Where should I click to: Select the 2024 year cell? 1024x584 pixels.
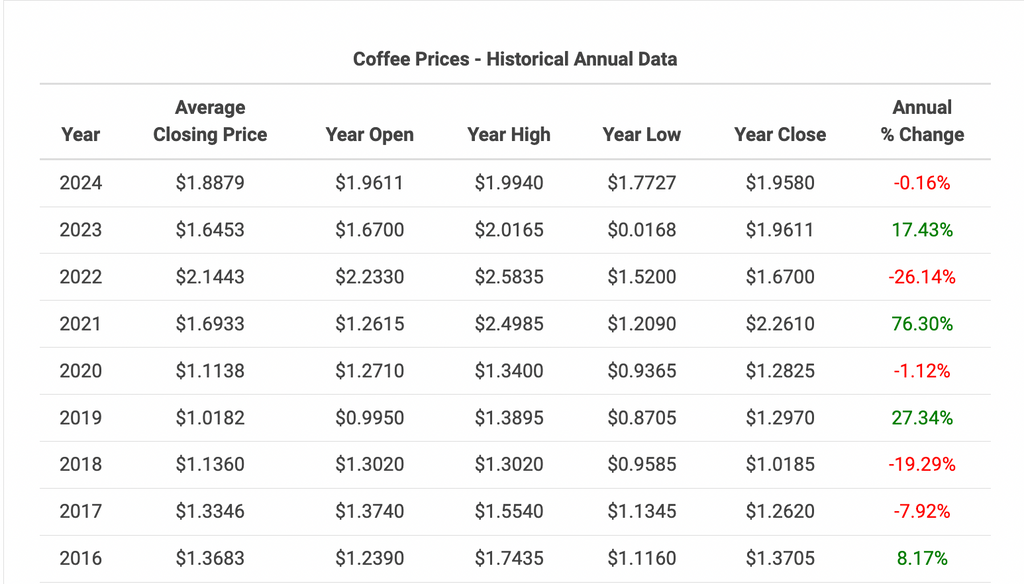(x=80, y=183)
